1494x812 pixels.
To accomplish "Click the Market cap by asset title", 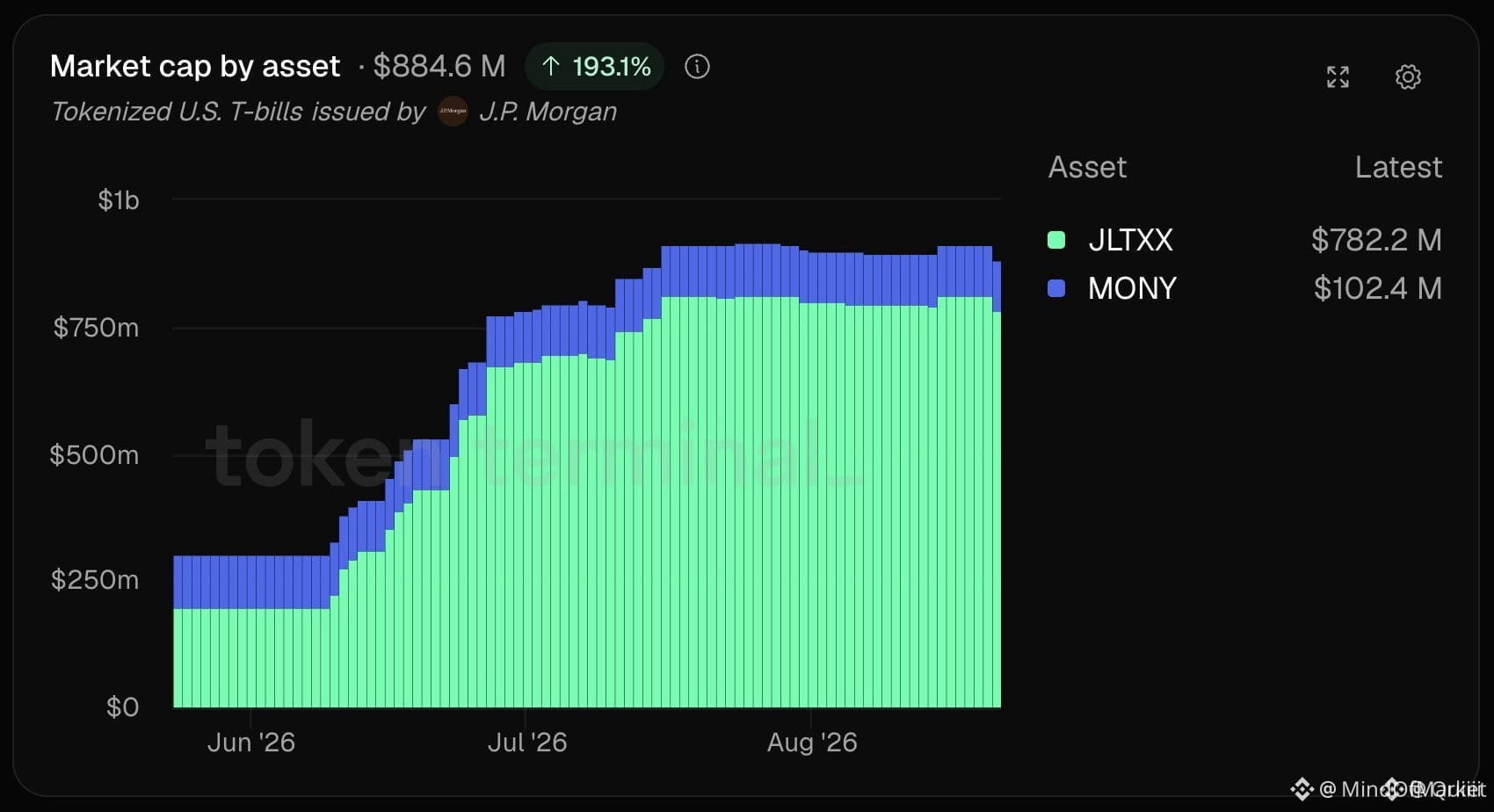I will pyautogui.click(x=195, y=67).
